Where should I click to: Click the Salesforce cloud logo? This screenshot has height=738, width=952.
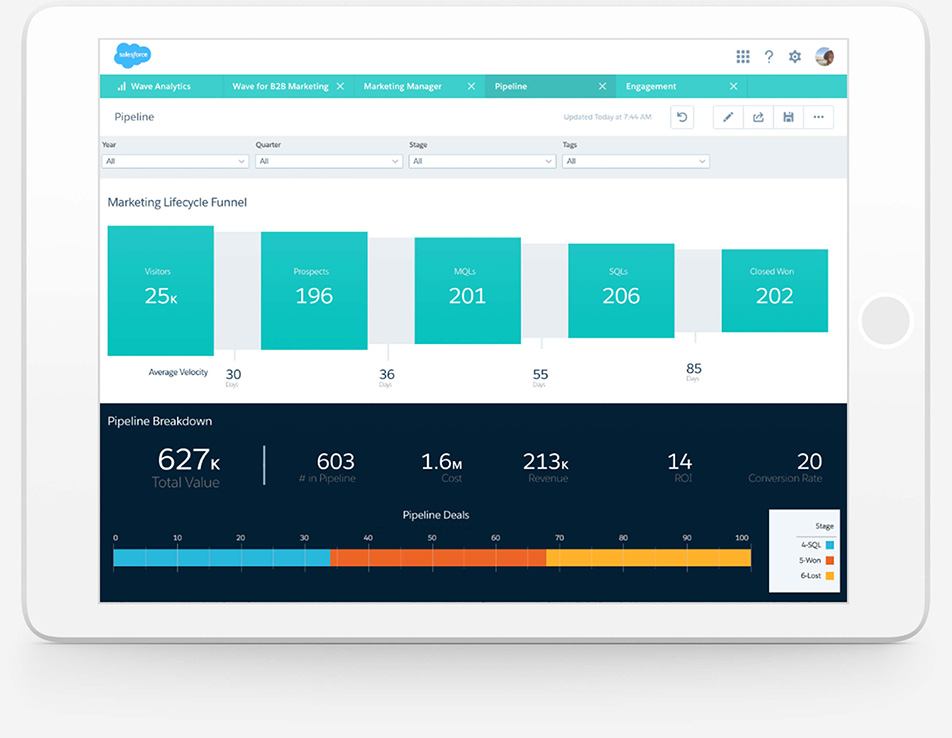131,55
